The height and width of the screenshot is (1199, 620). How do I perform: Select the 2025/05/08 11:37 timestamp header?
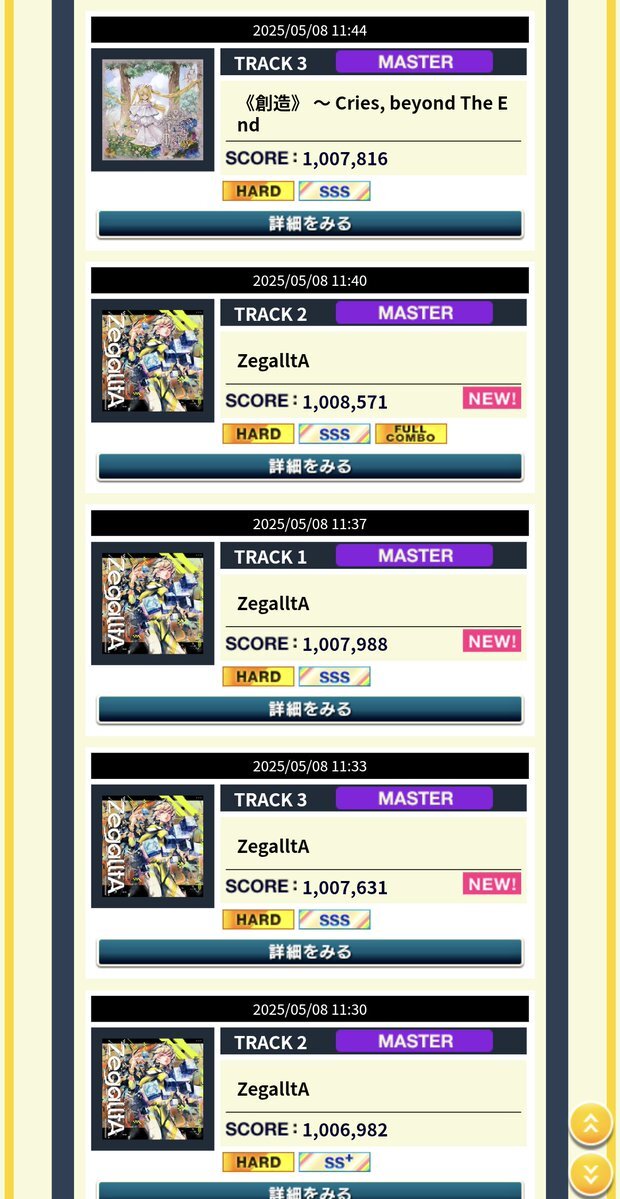click(x=310, y=524)
